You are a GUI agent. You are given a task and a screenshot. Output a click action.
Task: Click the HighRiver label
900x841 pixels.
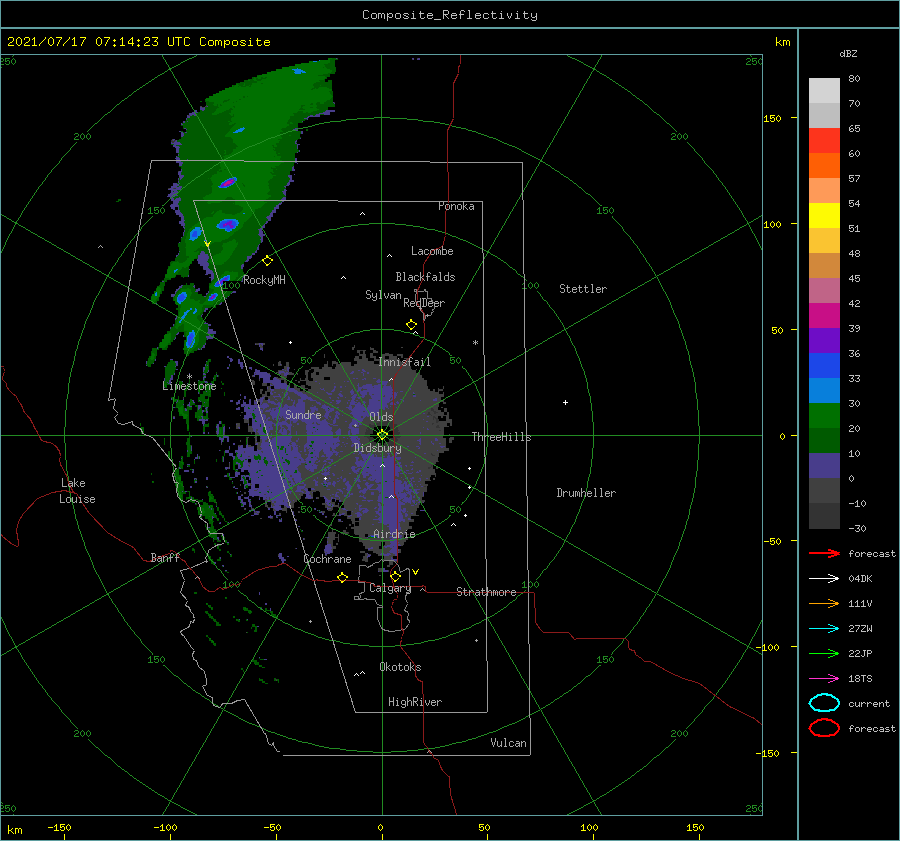pyautogui.click(x=415, y=702)
